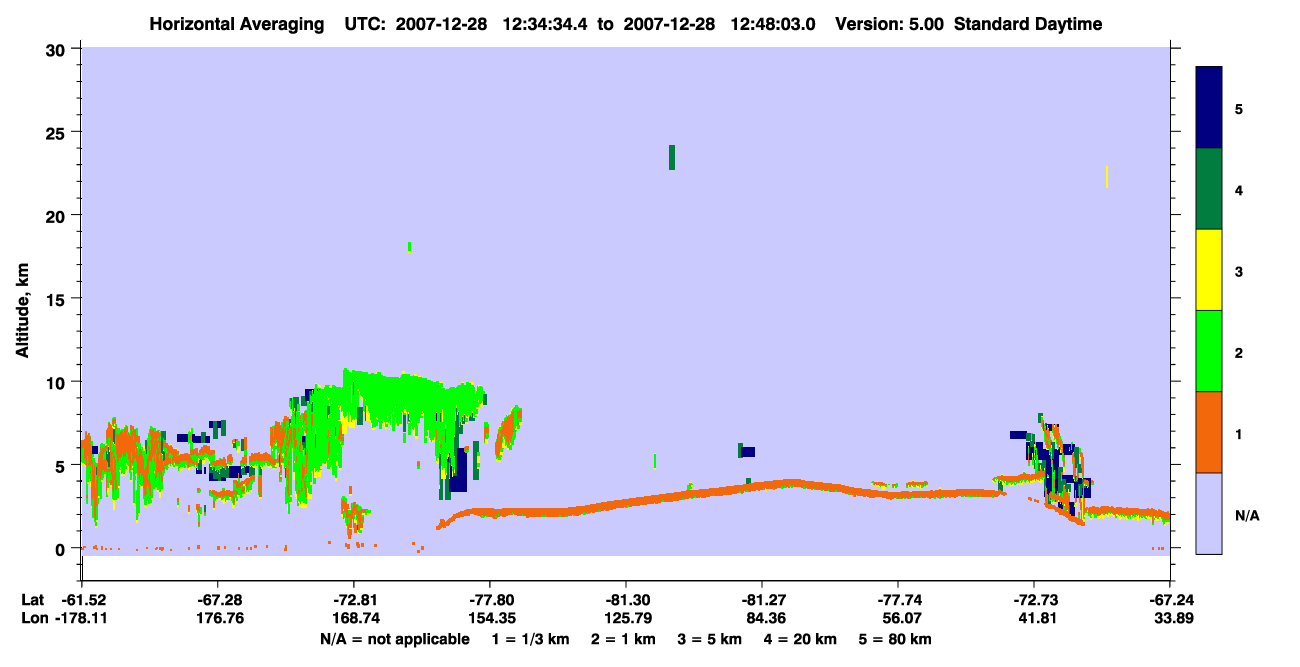Image resolution: width=1300 pixels, height=667 pixels.
Task: Click the latitude label -72.81
Action: coord(353,599)
